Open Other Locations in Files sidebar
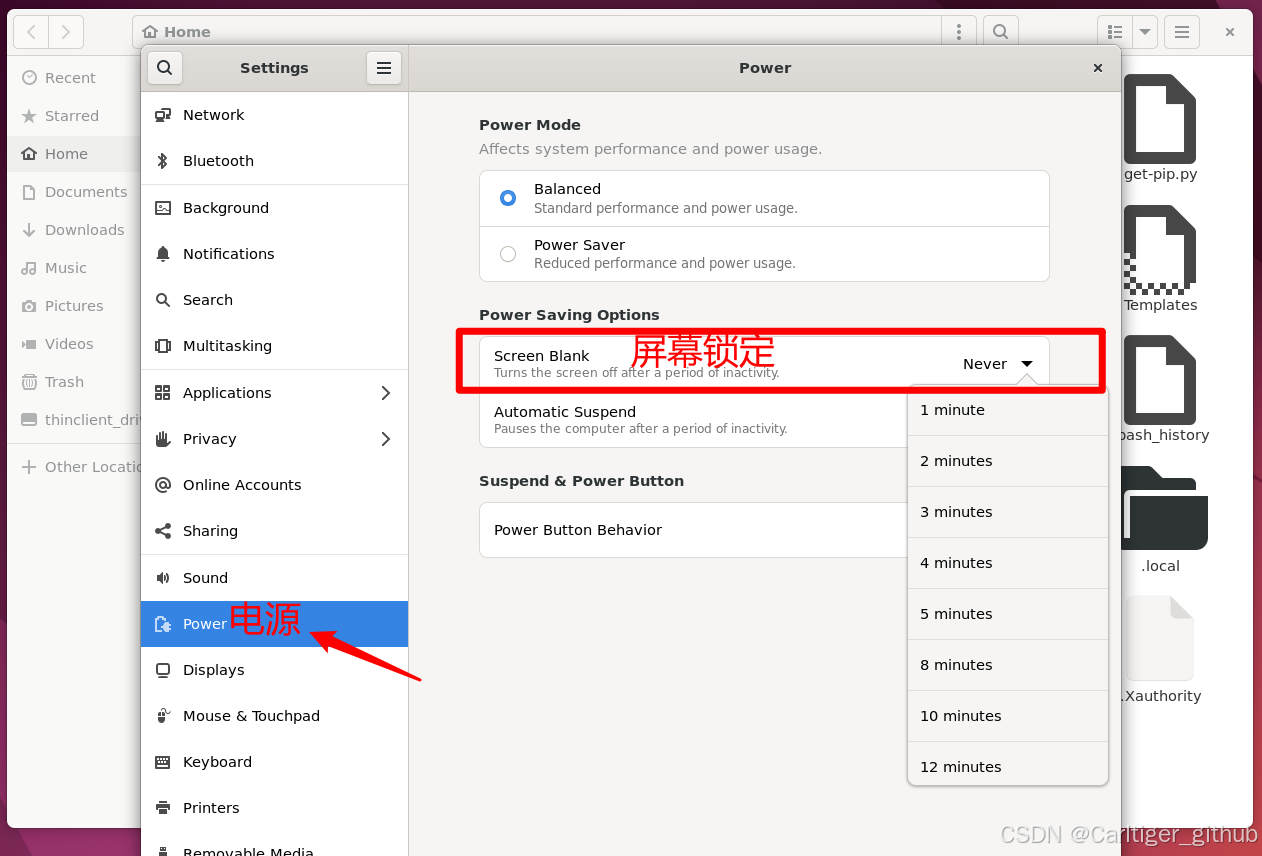Viewport: 1262px width, 856px height. pyautogui.click(x=74, y=467)
